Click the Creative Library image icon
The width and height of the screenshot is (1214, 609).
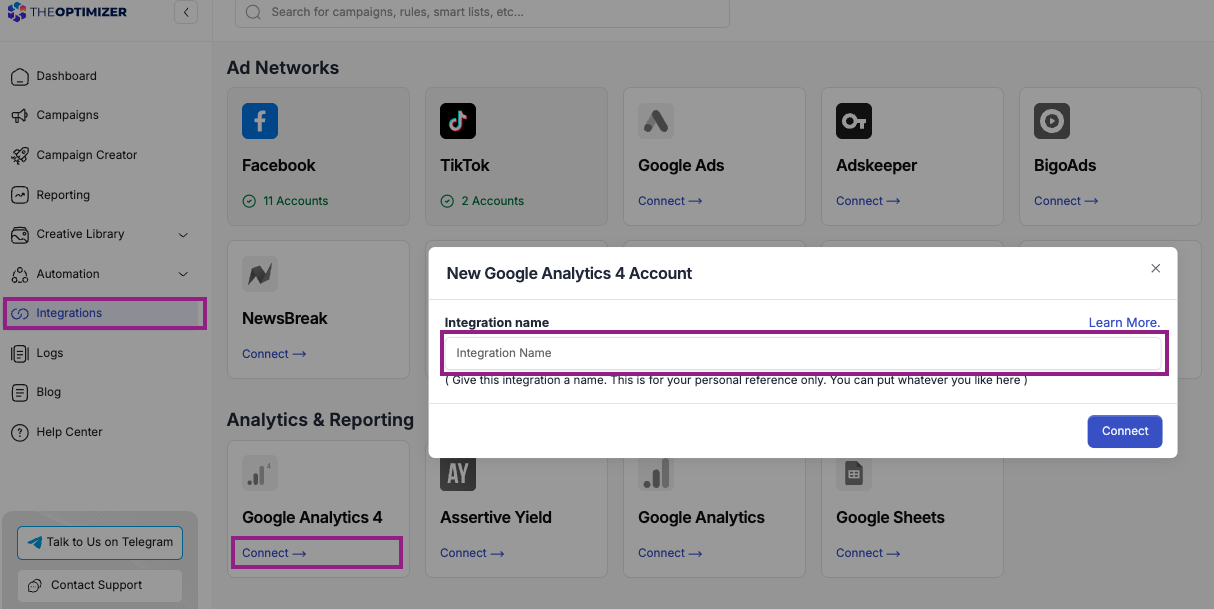click(x=19, y=235)
